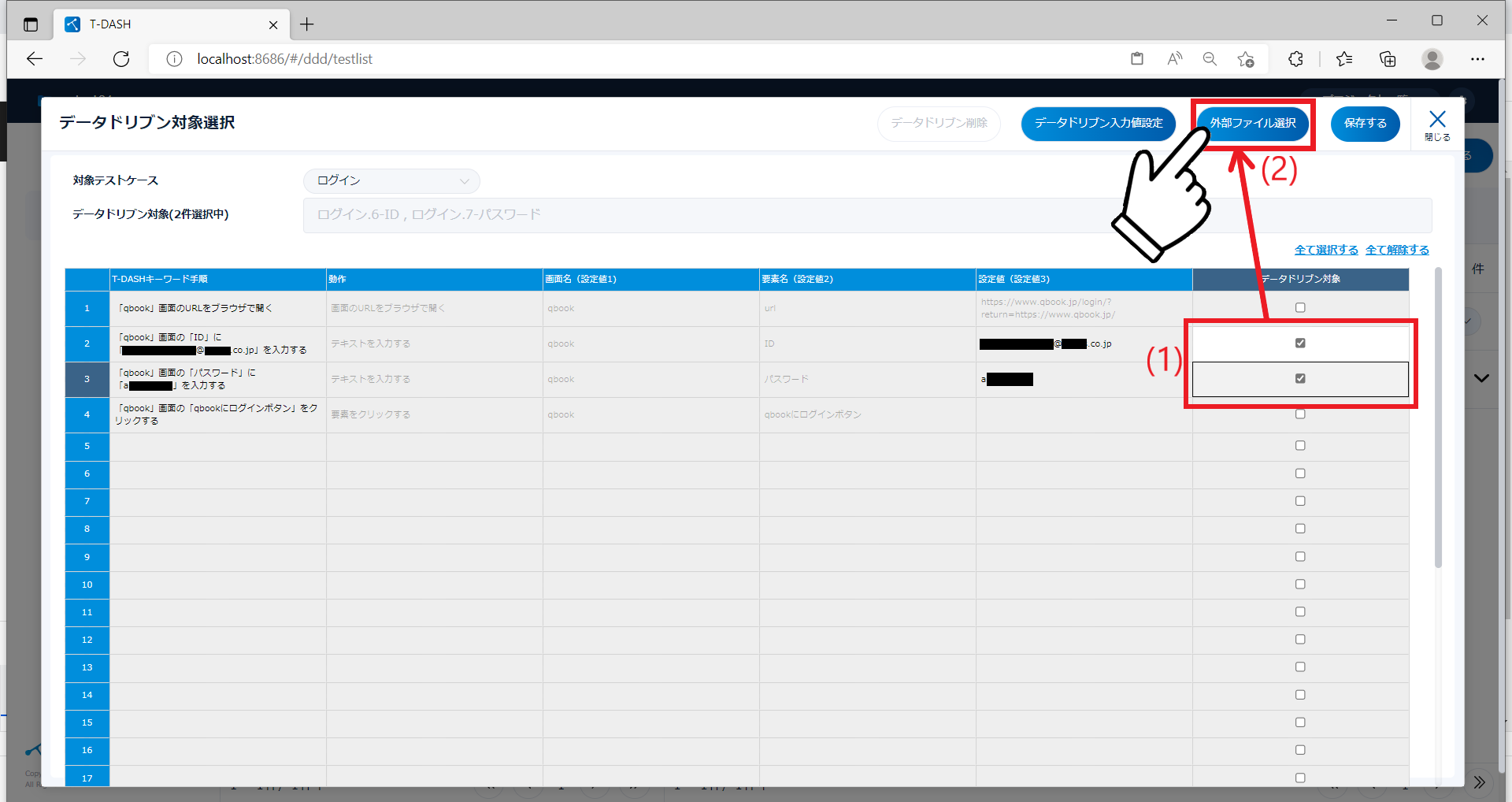This screenshot has width=1512, height=802.
Task: Click the zoom out magnifier icon
Action: pos(1210,59)
